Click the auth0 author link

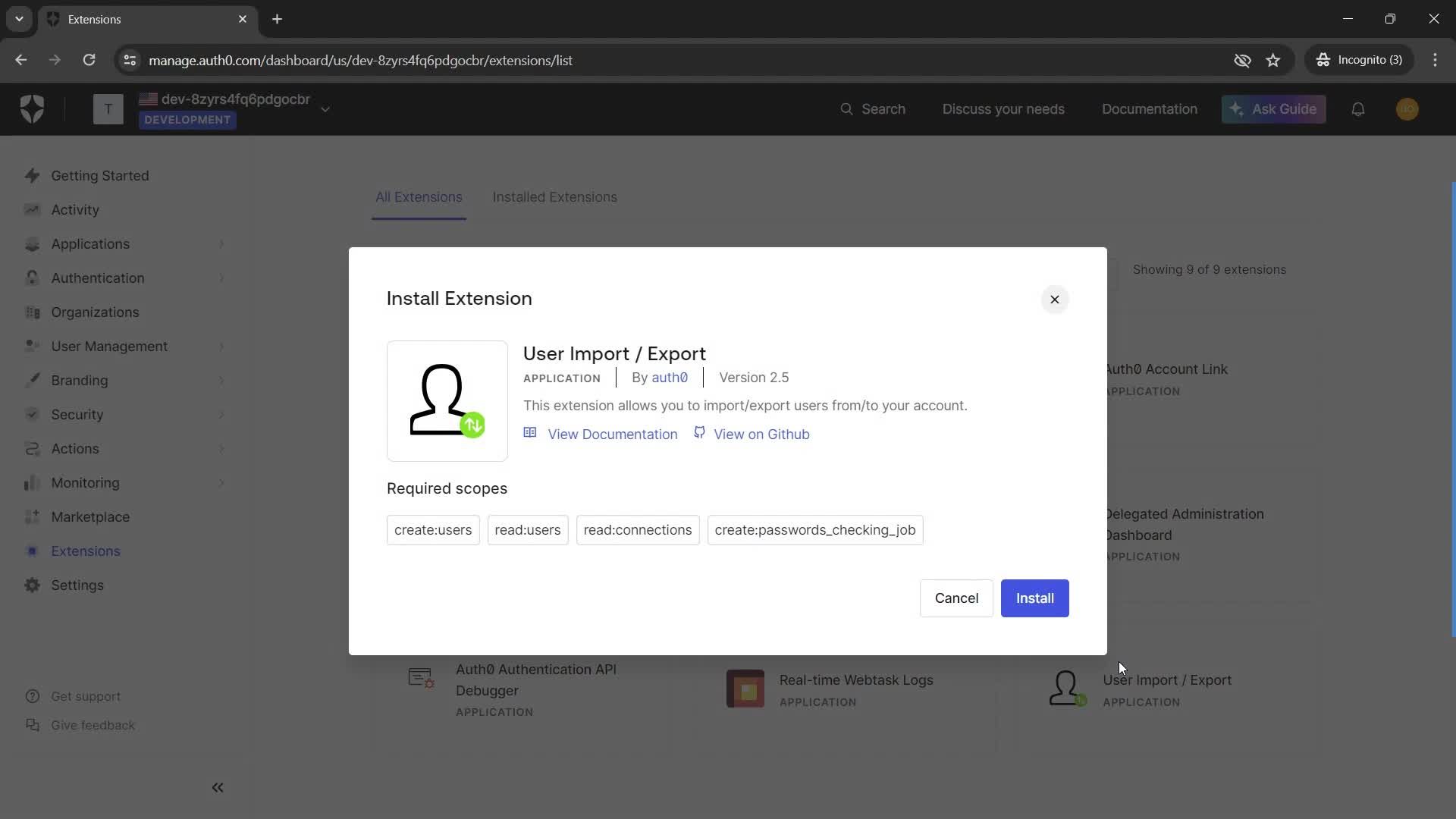(x=670, y=378)
